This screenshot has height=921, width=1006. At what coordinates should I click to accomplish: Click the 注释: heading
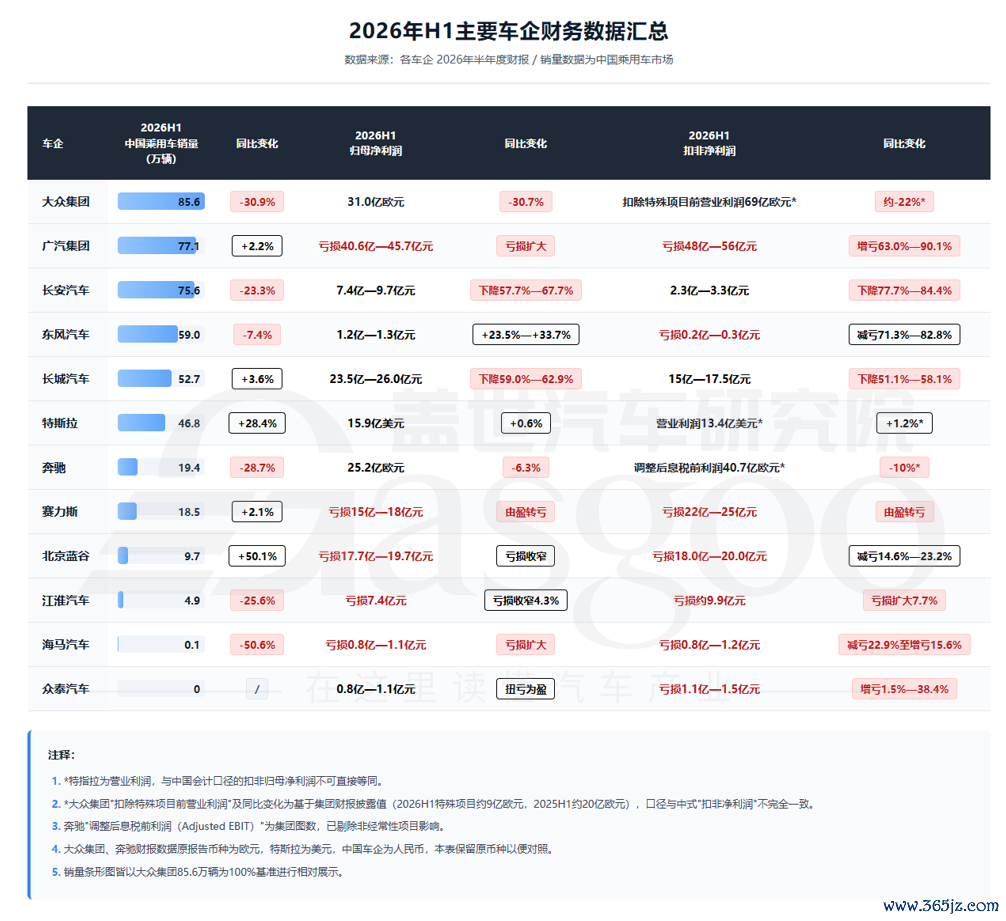62,755
